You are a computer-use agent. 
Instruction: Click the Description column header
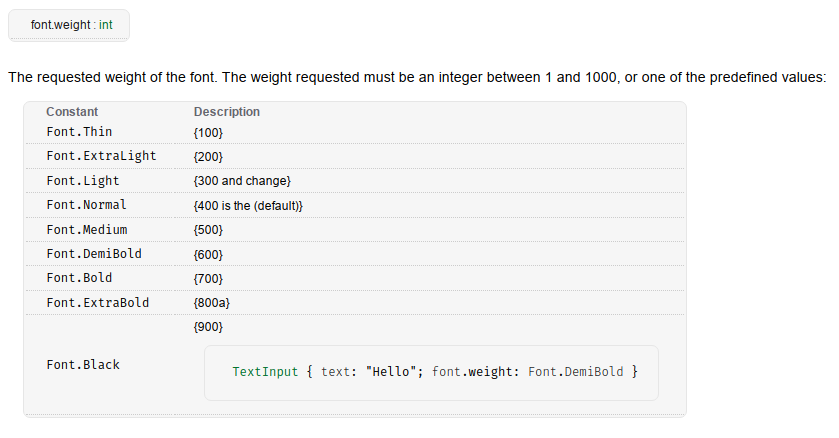227,112
